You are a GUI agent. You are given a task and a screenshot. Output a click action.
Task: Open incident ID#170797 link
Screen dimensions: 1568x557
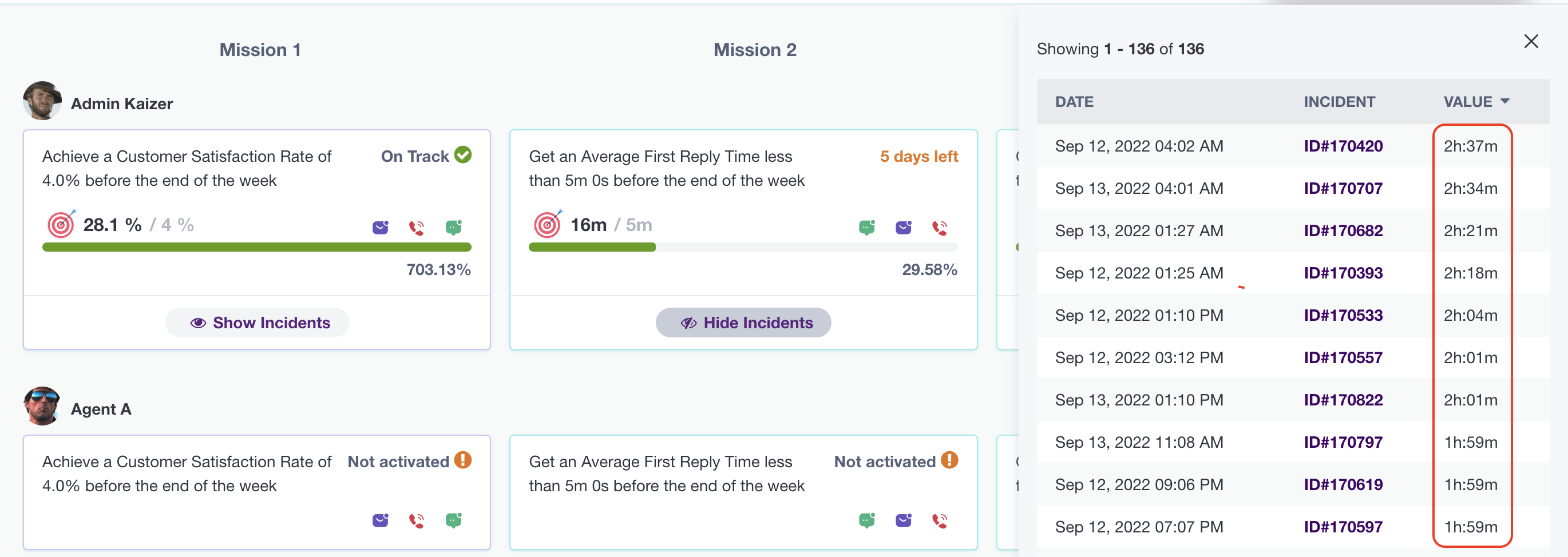[1343, 442]
